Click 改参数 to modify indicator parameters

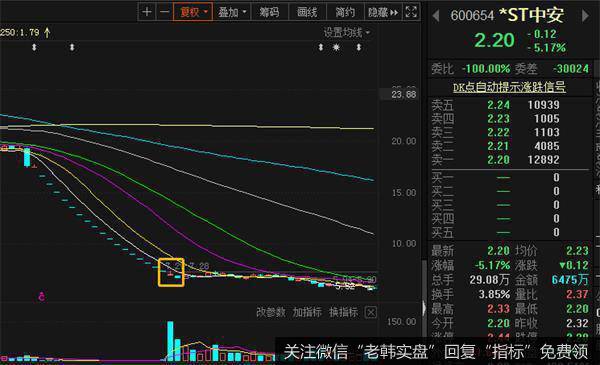pyautogui.click(x=271, y=313)
